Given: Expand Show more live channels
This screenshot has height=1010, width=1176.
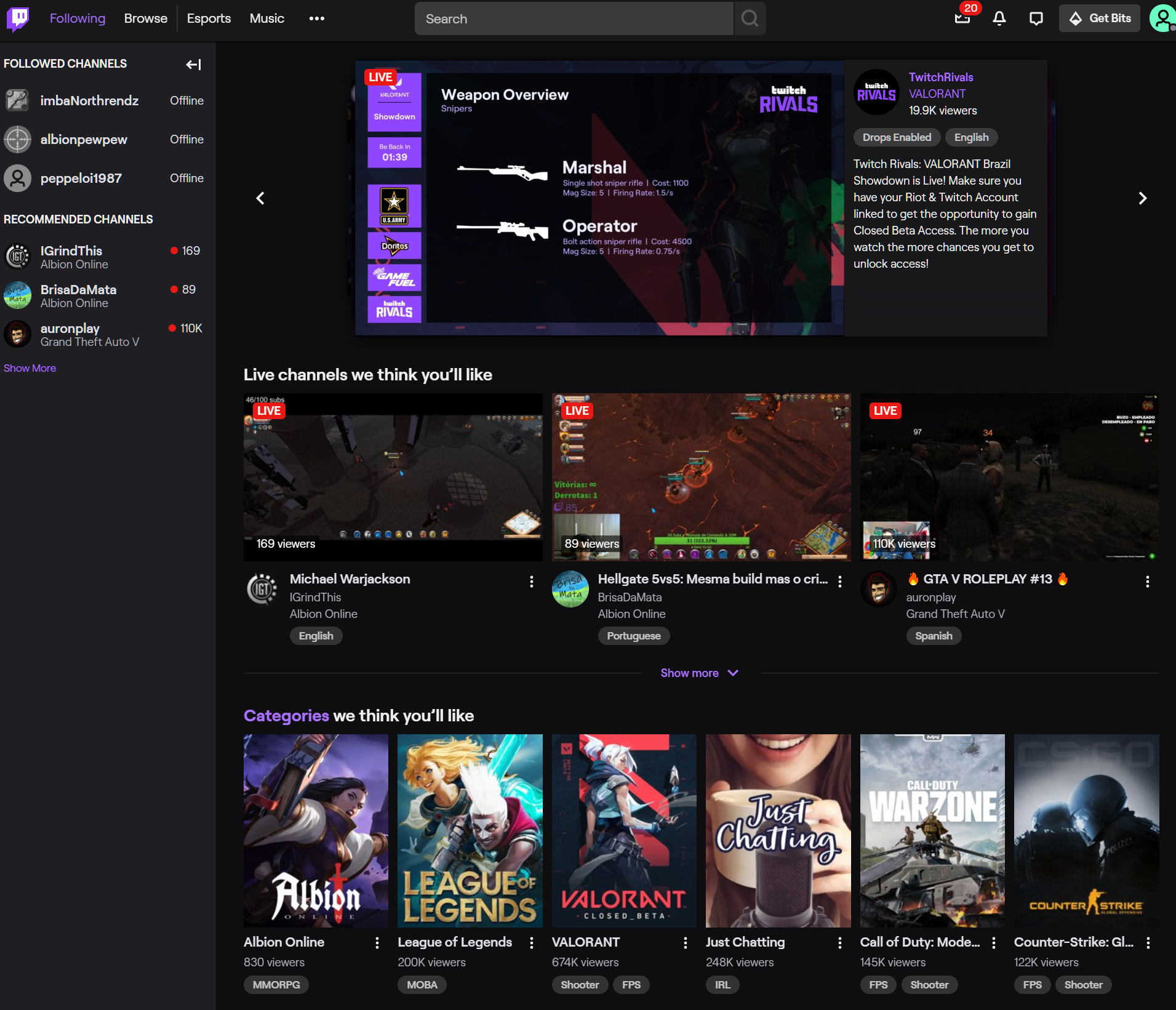Looking at the screenshot, I should tap(700, 673).
